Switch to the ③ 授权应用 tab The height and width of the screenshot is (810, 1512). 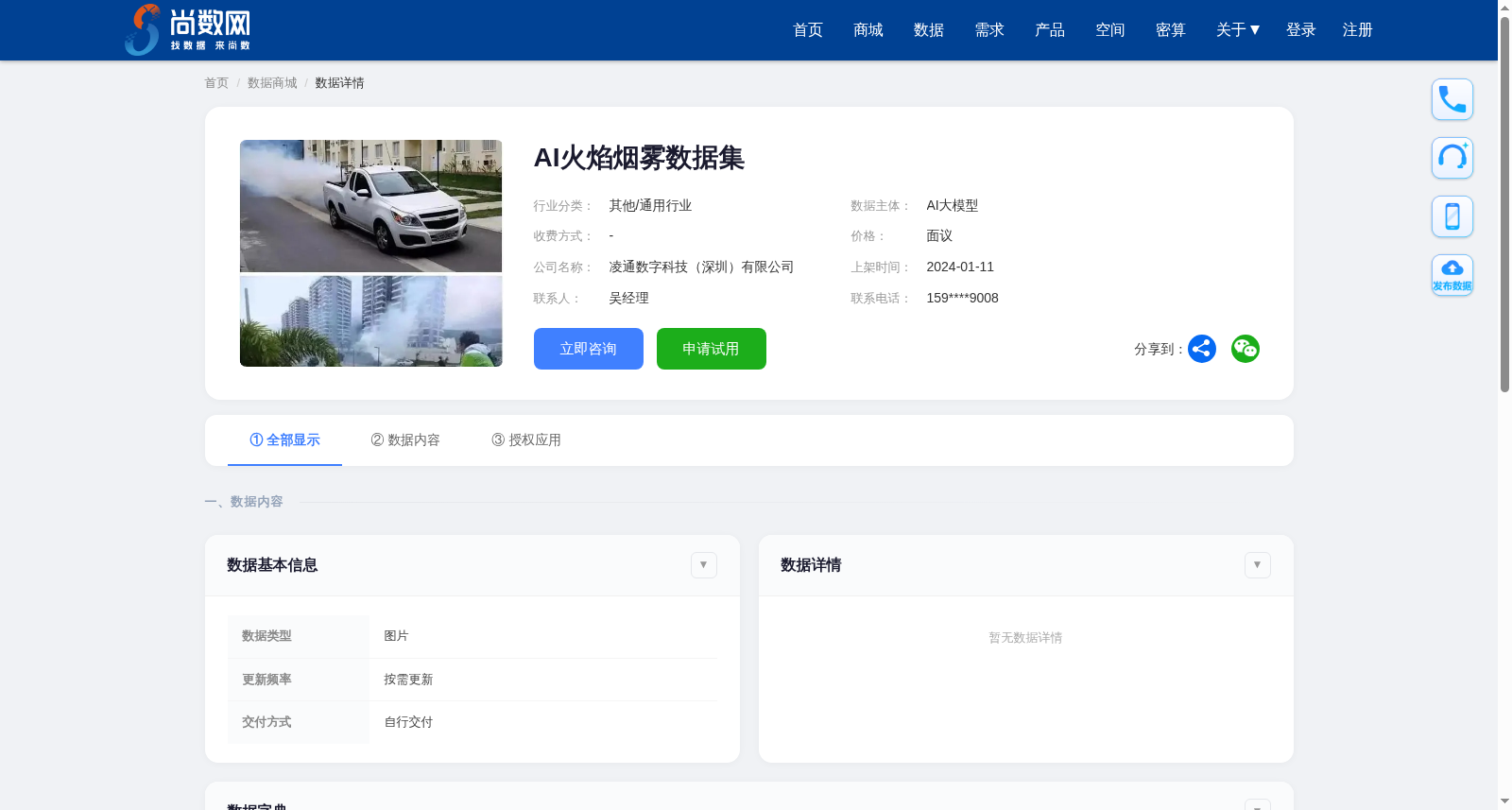click(526, 440)
